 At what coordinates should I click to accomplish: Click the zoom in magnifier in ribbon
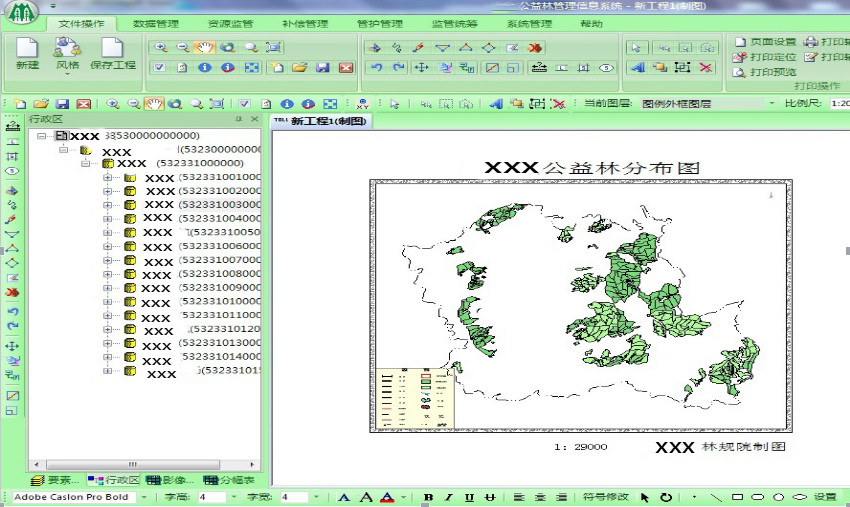(x=161, y=47)
